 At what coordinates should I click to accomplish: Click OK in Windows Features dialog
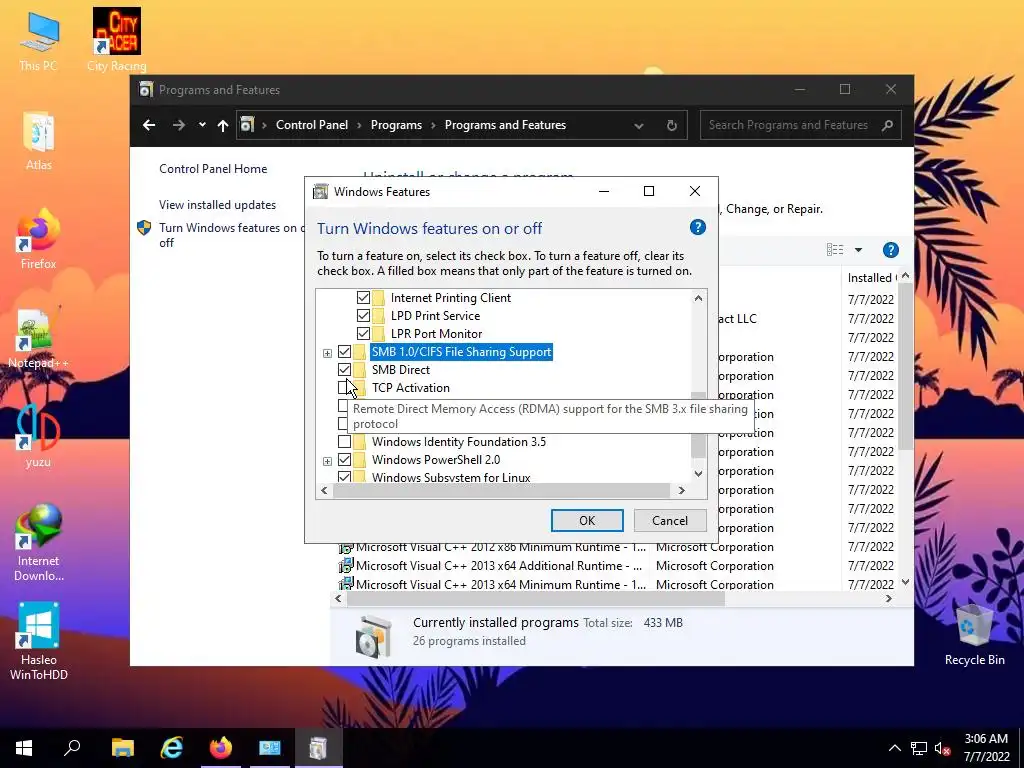pos(587,520)
